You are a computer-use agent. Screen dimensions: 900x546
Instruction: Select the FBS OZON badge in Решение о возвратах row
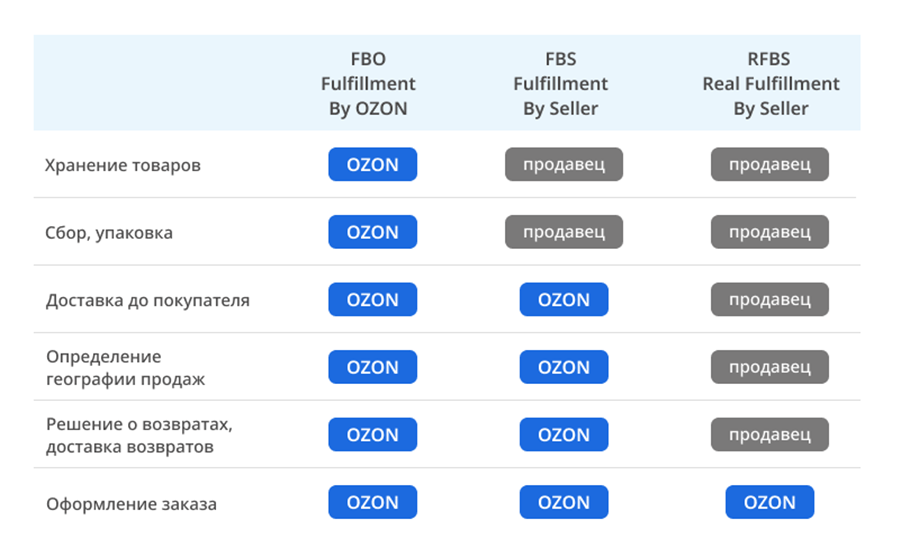564,435
